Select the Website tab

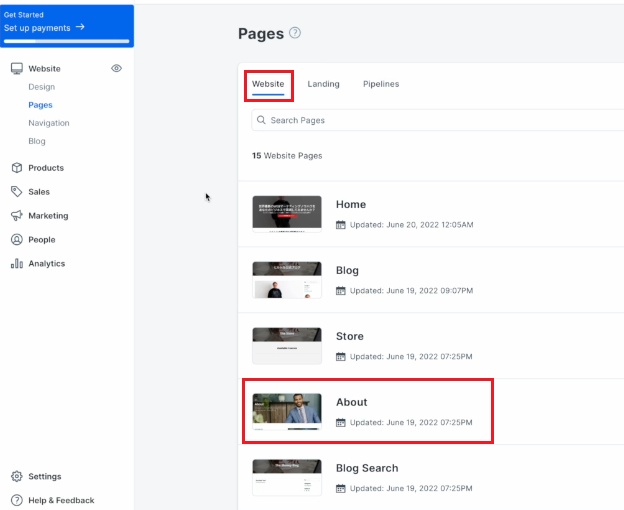268,84
